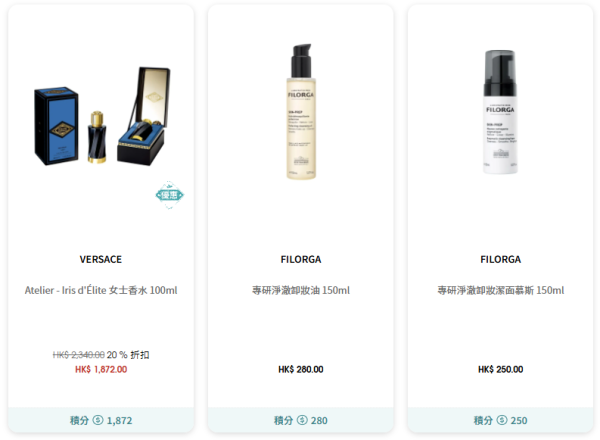Open the Filorga cleansing oil bottle image

(x=301, y=111)
